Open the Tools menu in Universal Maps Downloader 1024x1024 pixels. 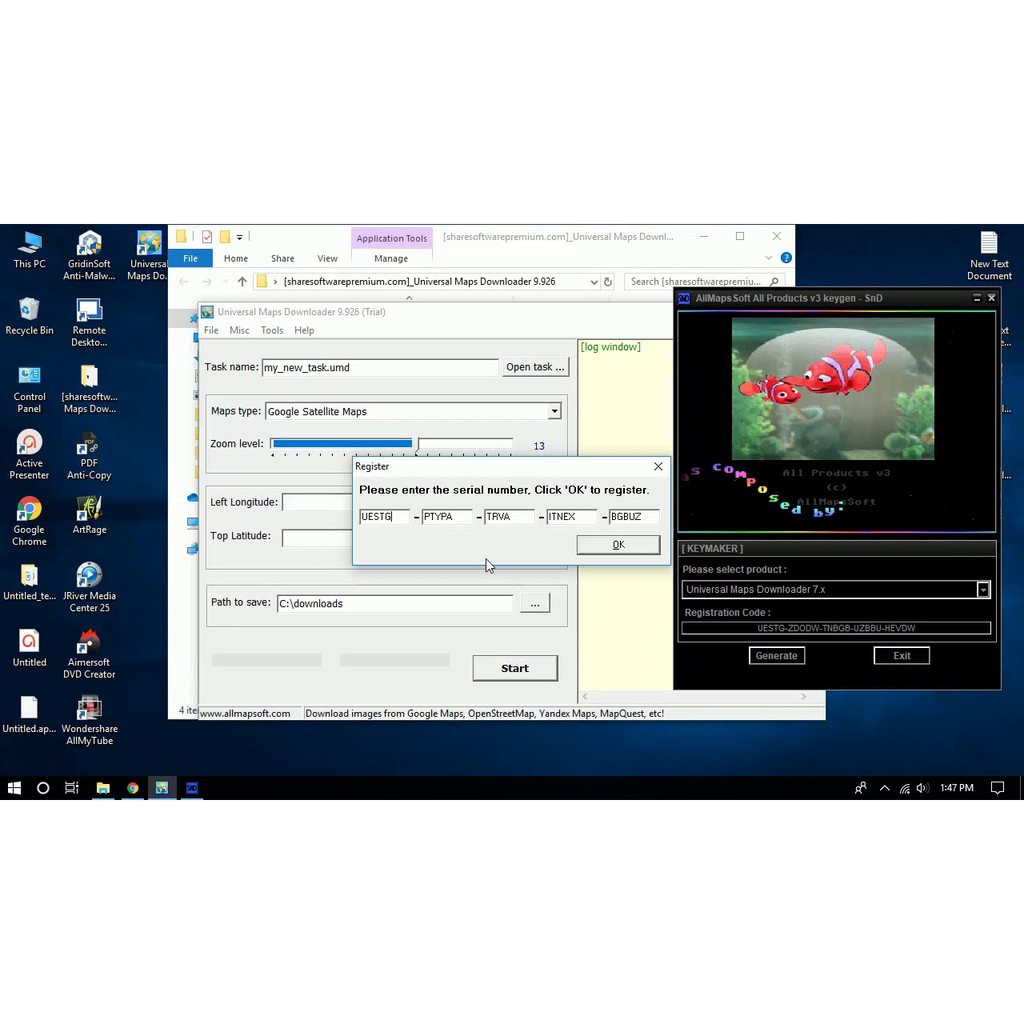272,330
